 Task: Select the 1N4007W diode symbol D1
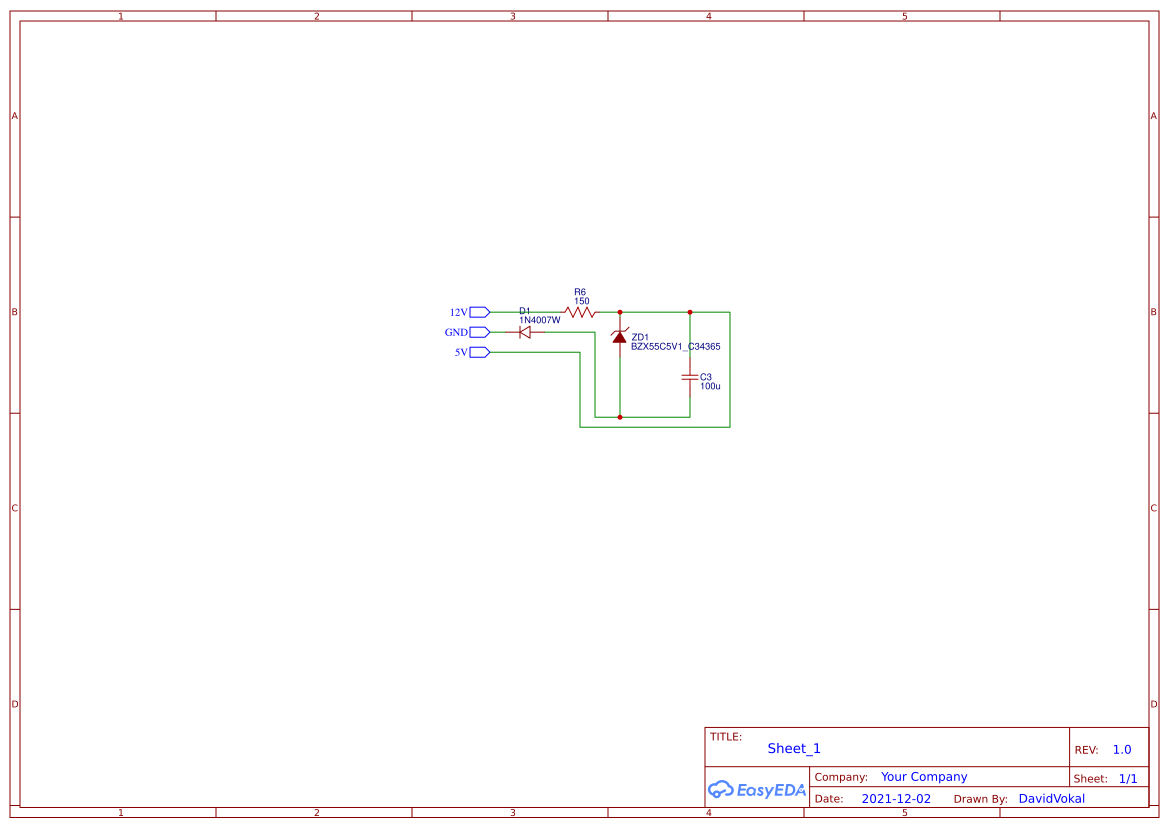click(x=524, y=331)
